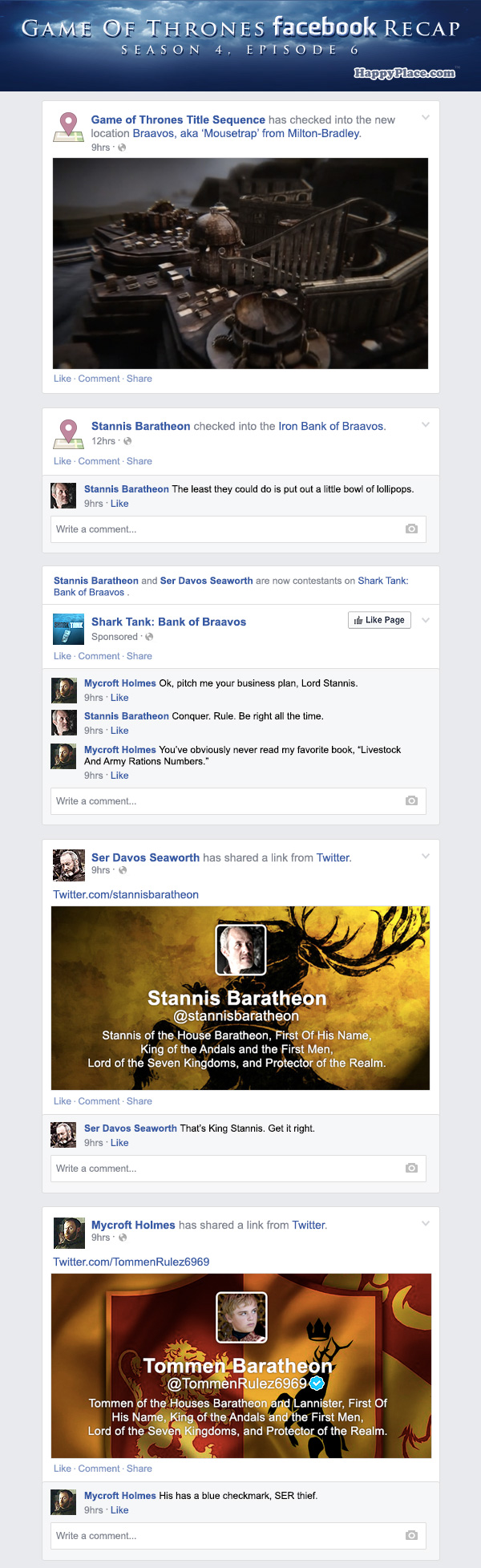Click the 12hrs timestamp on Iron Bank check-in

coord(103,441)
